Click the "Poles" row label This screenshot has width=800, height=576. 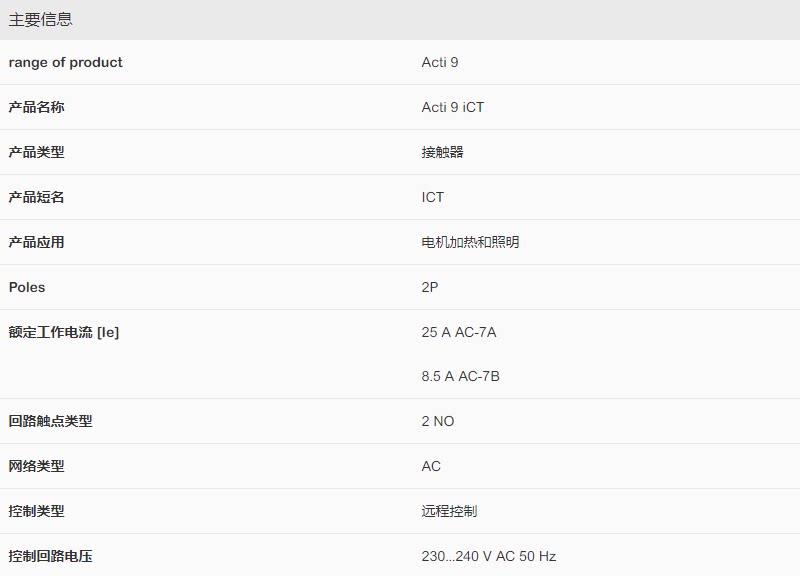point(27,287)
